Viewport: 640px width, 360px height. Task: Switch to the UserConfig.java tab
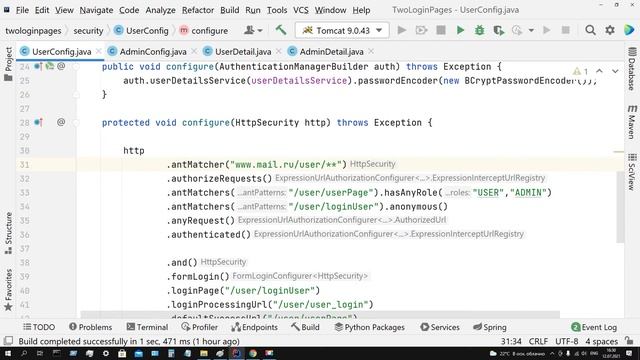coord(61,52)
